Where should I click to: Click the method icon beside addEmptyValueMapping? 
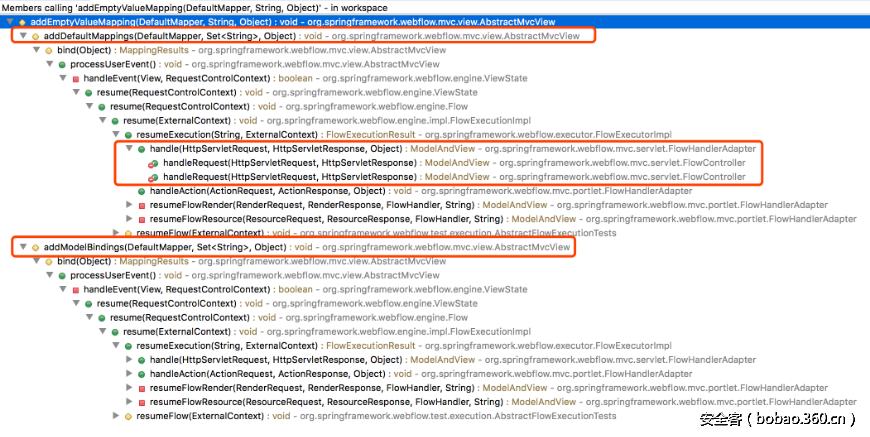pos(21,21)
